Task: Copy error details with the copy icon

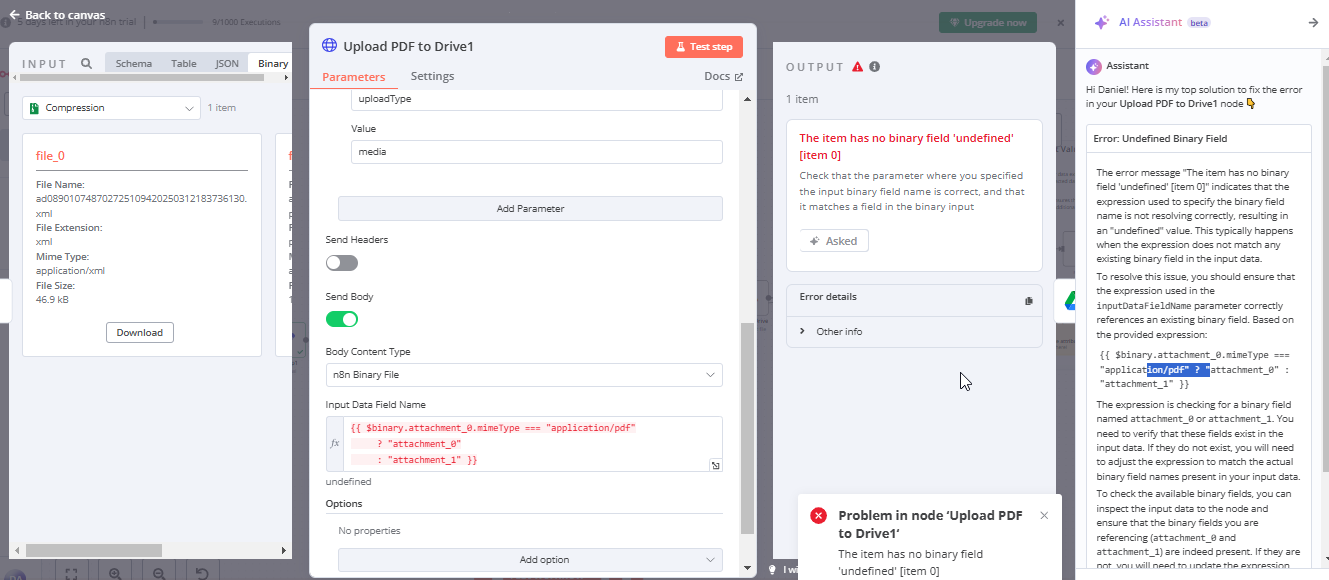Action: (1028, 300)
